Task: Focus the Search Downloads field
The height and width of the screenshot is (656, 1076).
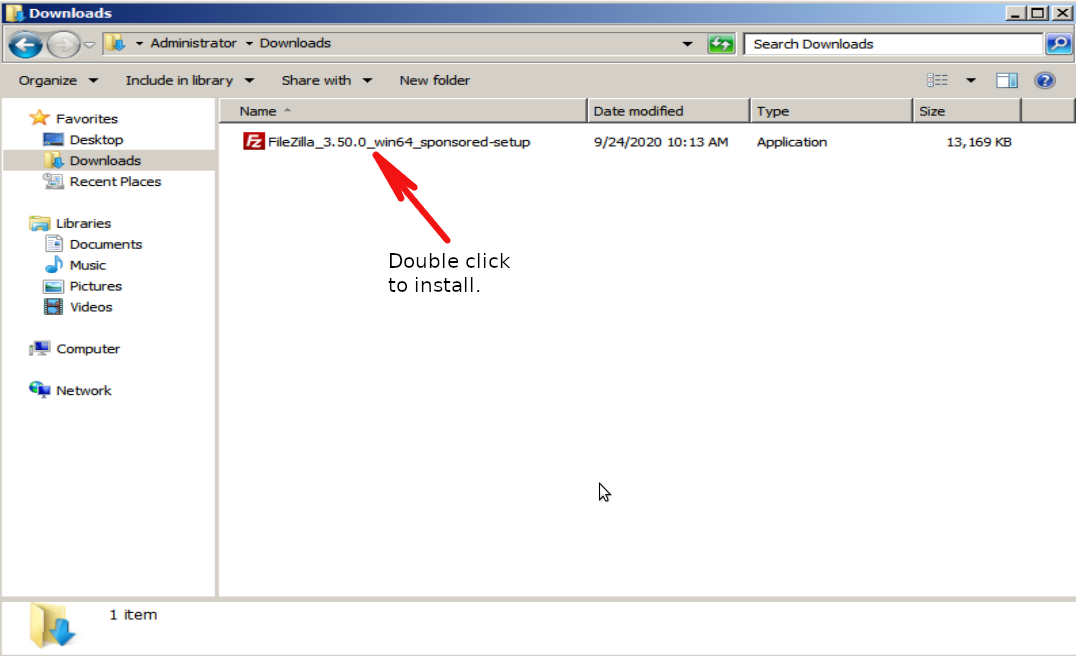Action: [x=893, y=44]
